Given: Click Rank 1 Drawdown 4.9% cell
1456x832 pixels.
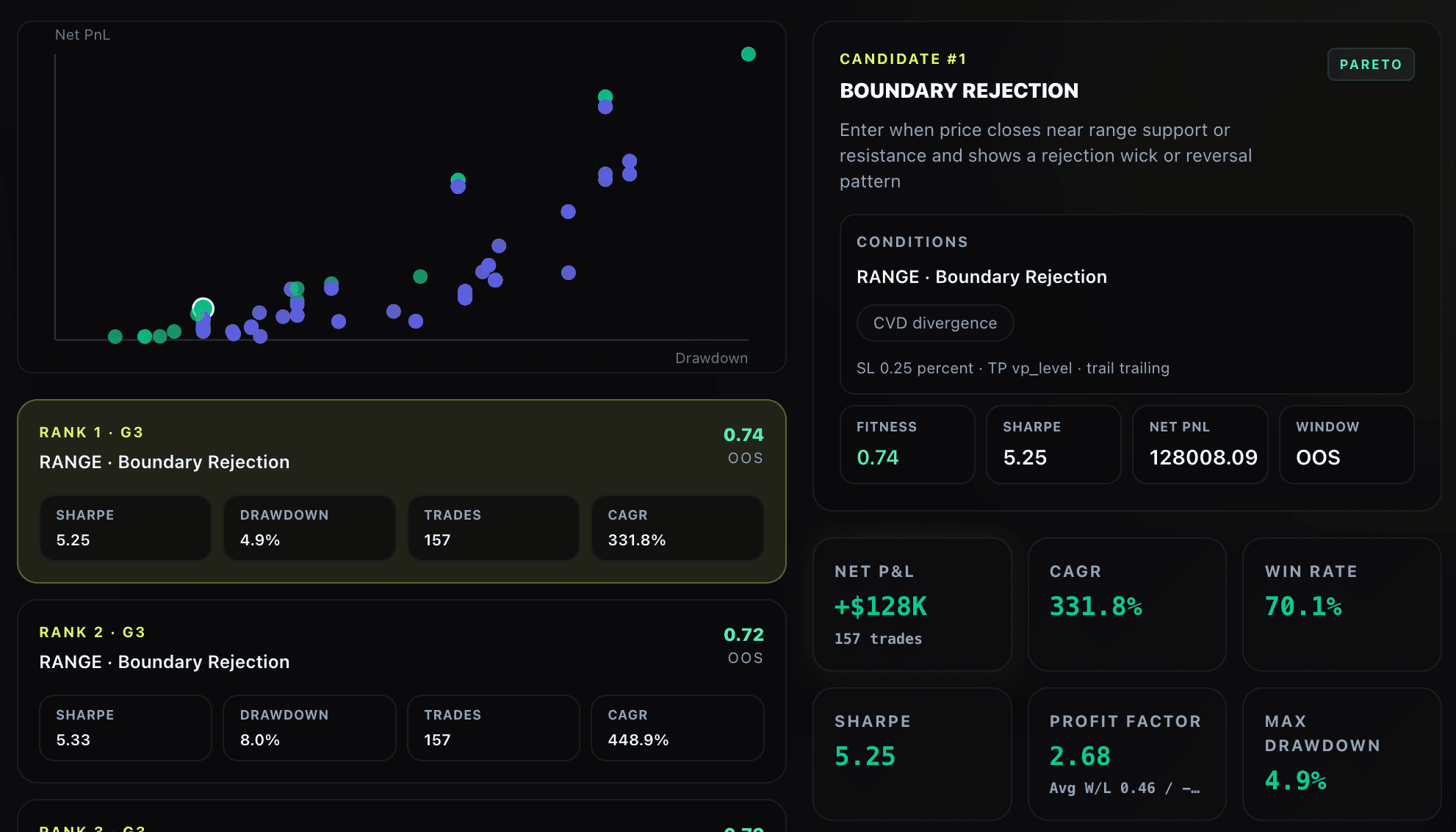Looking at the screenshot, I should [309, 528].
